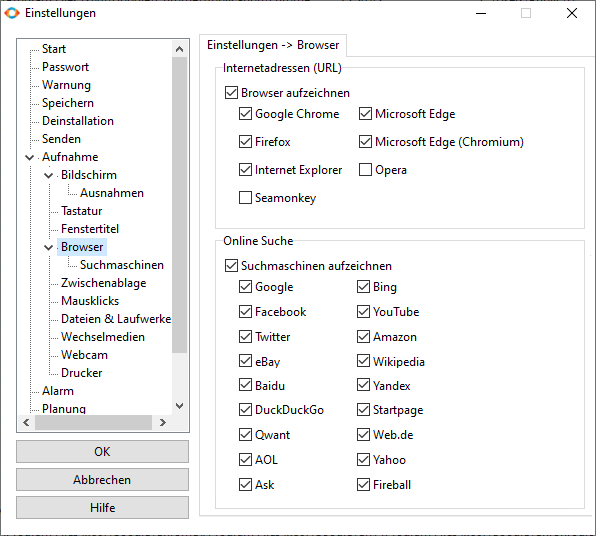Open the Senden settings page
Viewport: 596px width, 536px height.
61,139
